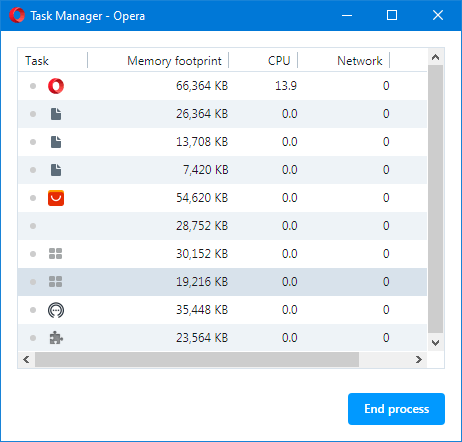462x442 pixels.
Task: Click the Opera logo in the title bar
Action: click(17, 15)
